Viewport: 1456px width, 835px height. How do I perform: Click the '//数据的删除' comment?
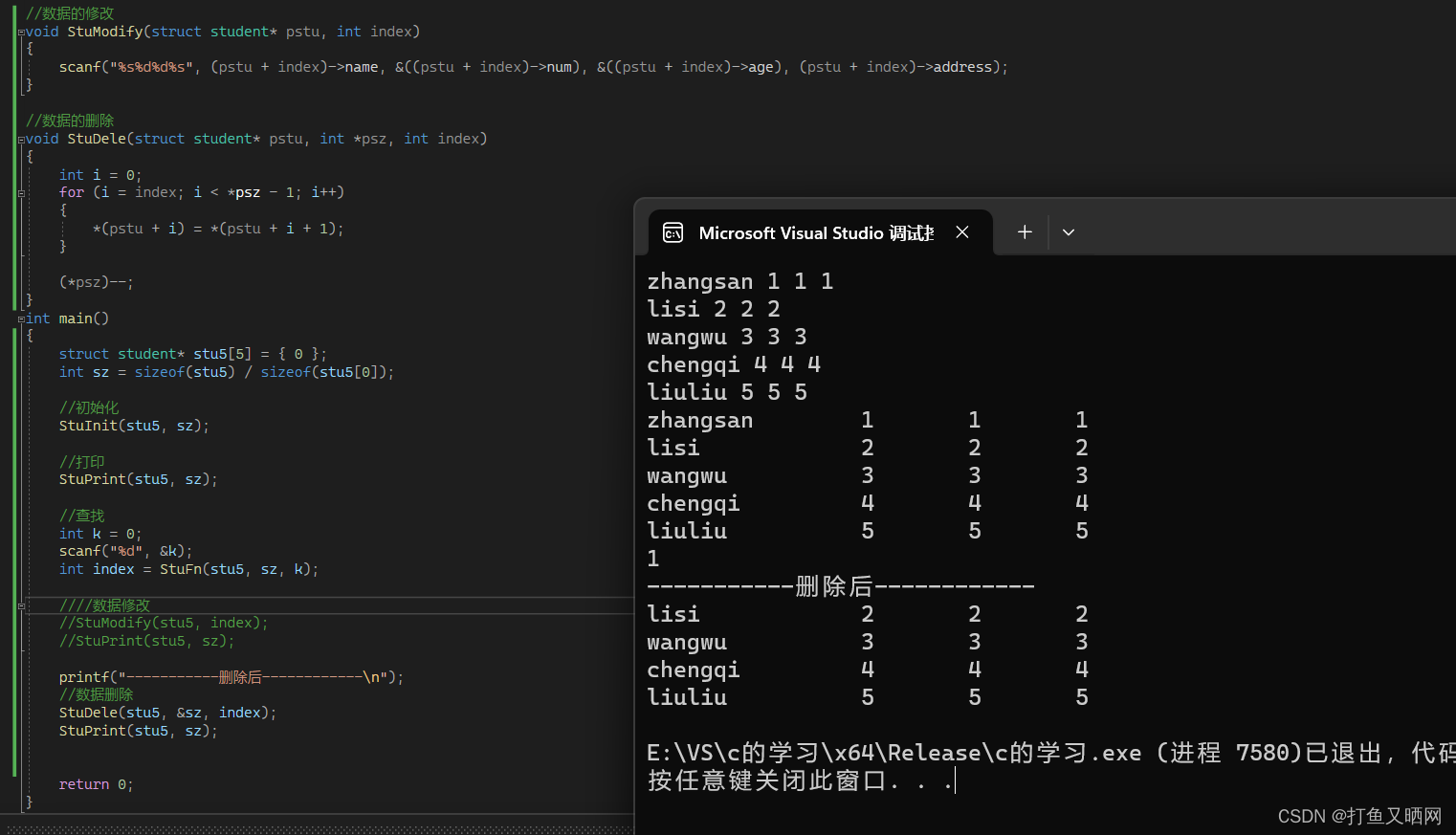[x=70, y=121]
